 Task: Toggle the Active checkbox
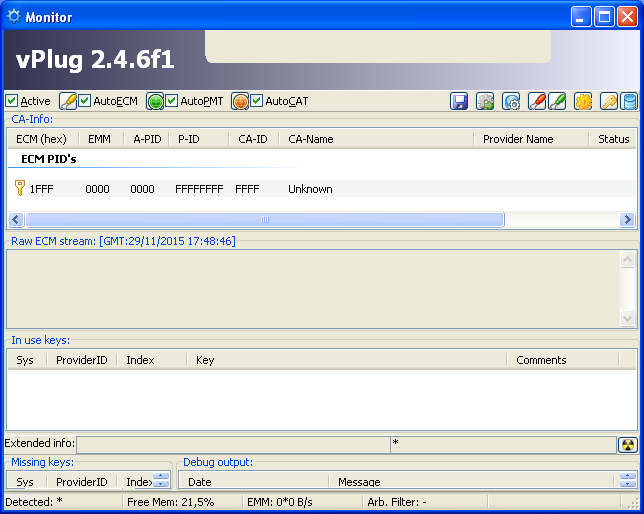click(x=12, y=101)
